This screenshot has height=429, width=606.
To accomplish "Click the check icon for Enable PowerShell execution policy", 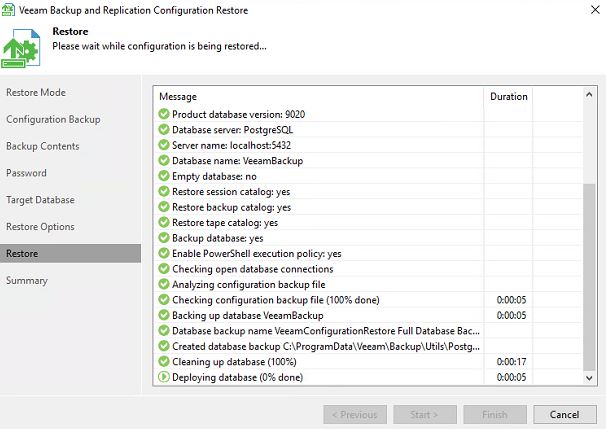I will 164,254.
